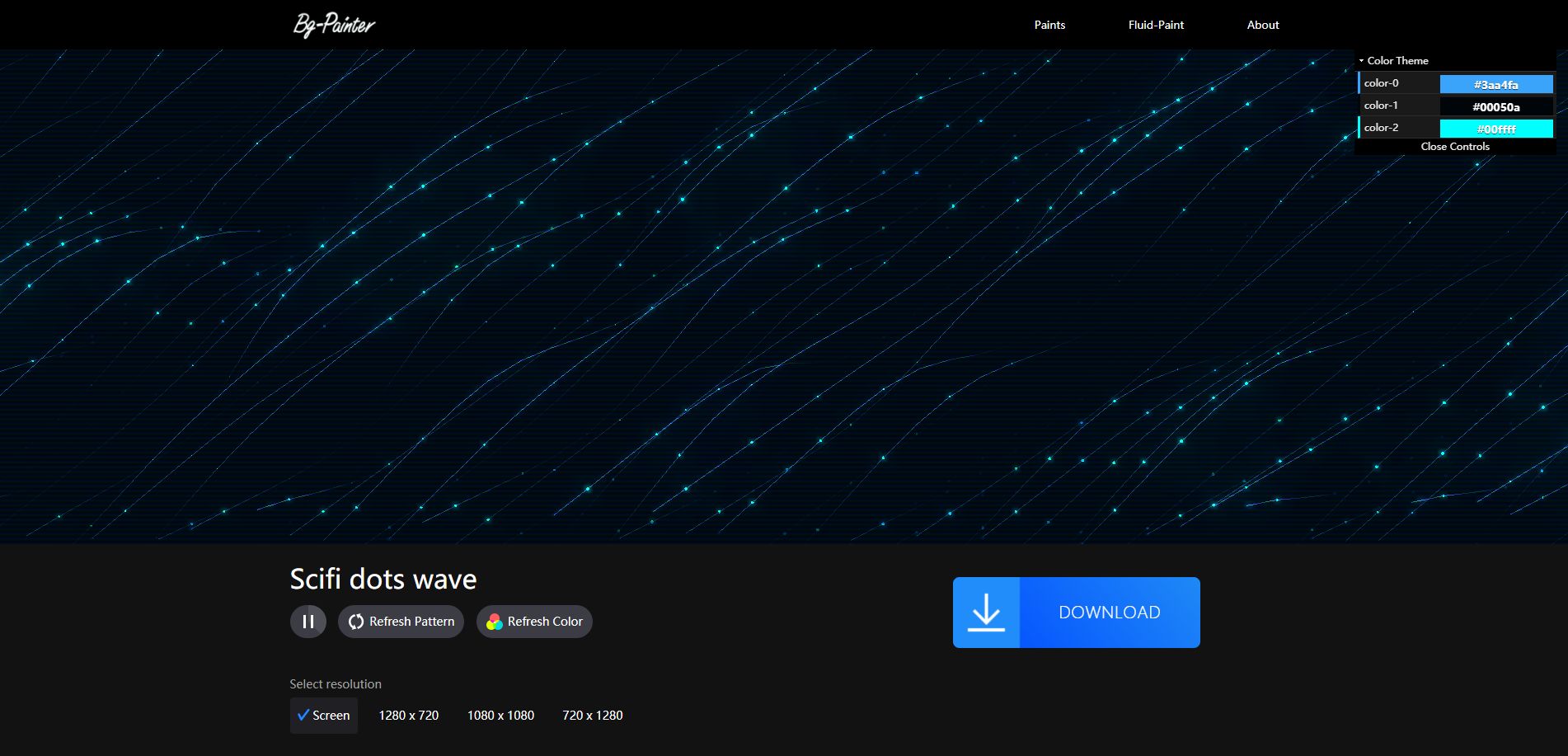Click the color-2 label
Viewport: 1568px width, 756px height.
pyautogui.click(x=1381, y=128)
